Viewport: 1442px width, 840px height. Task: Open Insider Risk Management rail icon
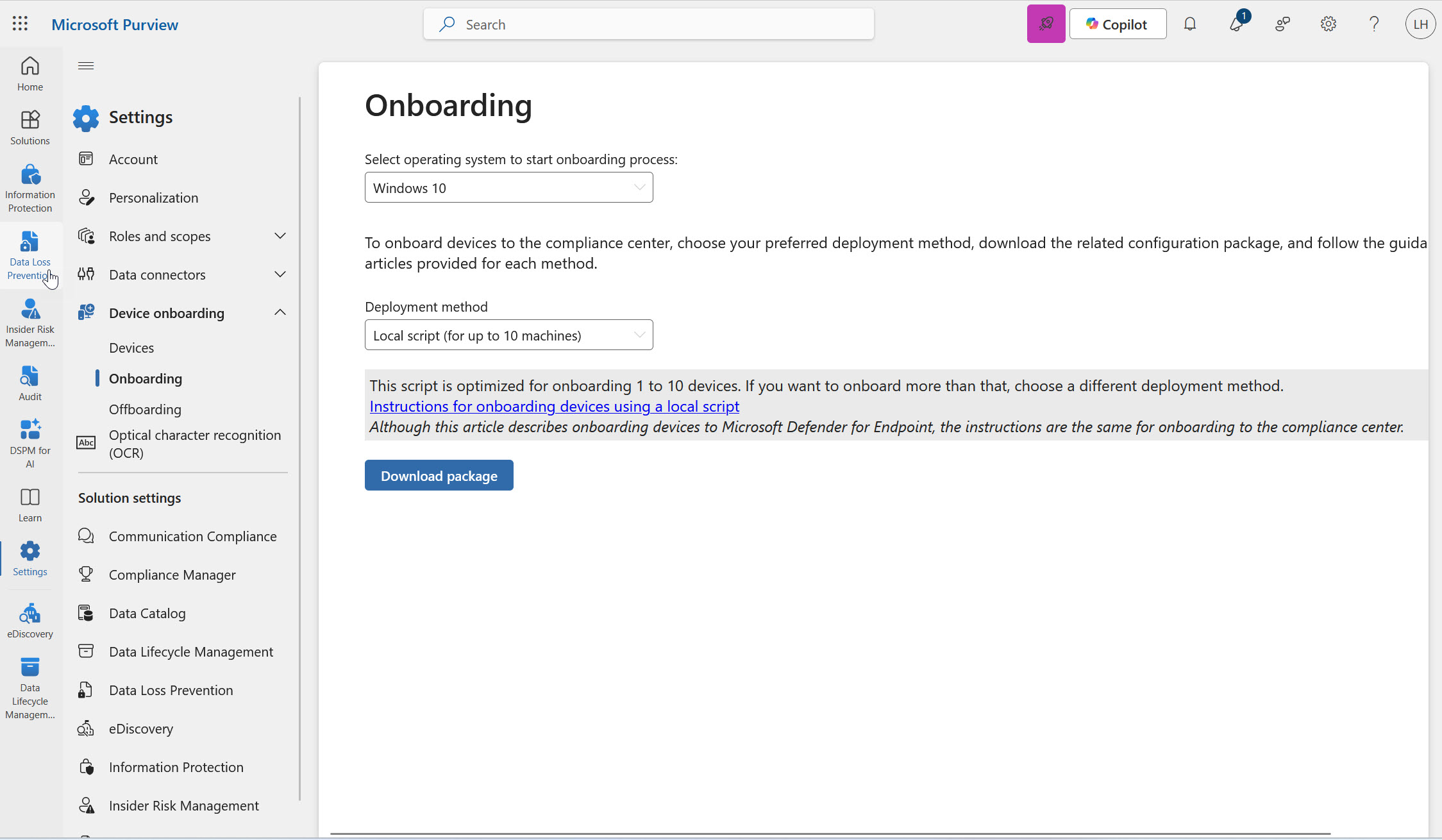(30, 323)
